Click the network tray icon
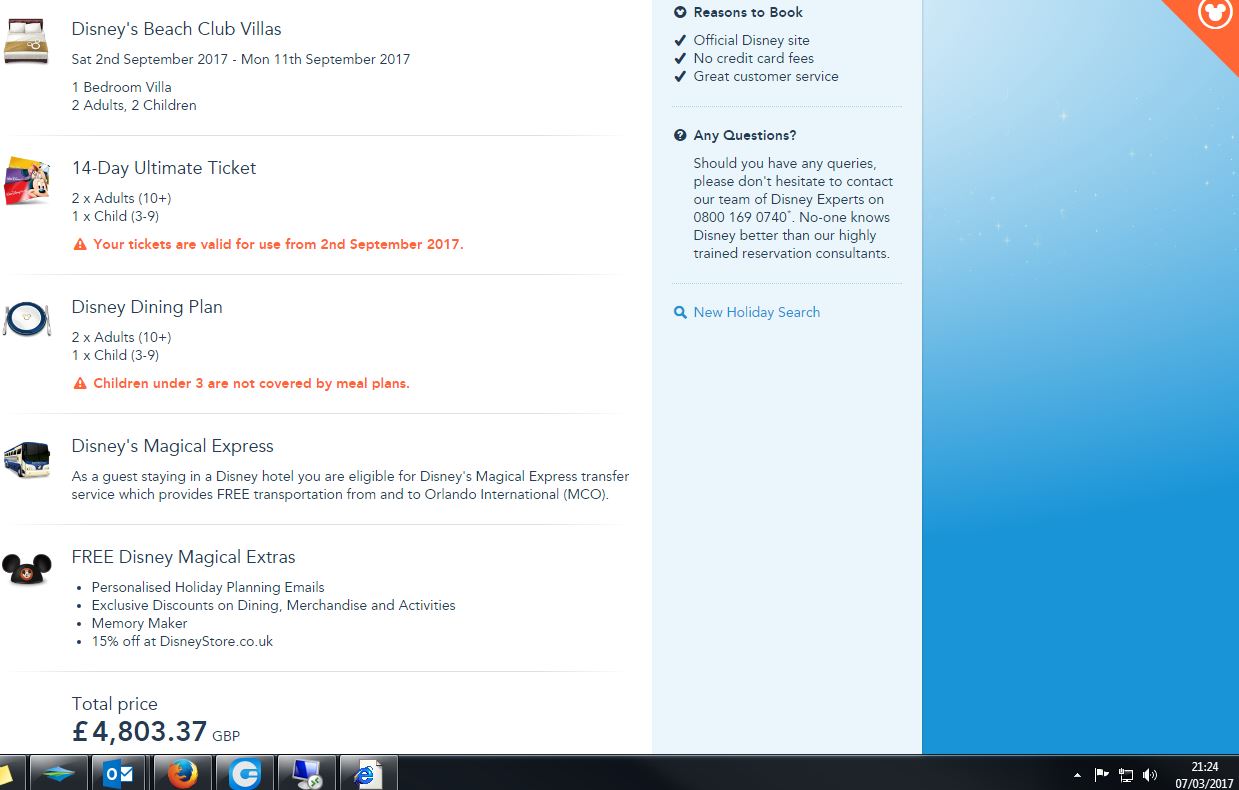Viewport: 1239px width, 790px height. tap(1126, 774)
